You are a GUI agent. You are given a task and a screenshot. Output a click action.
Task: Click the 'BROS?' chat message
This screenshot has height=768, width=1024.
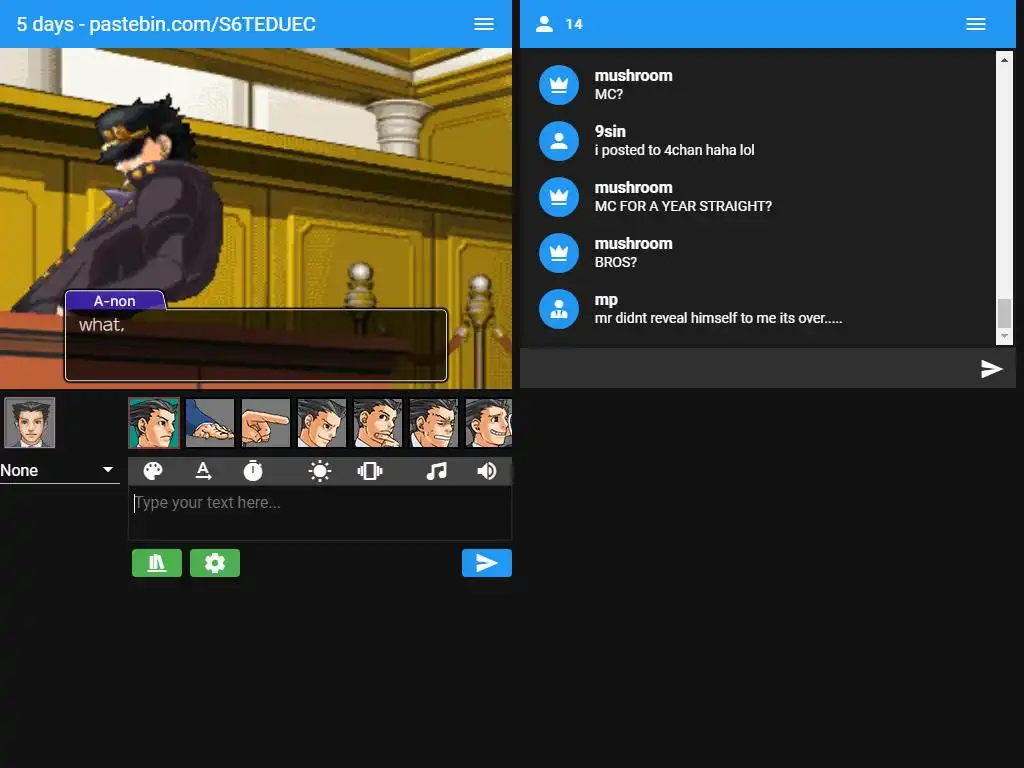616,263
